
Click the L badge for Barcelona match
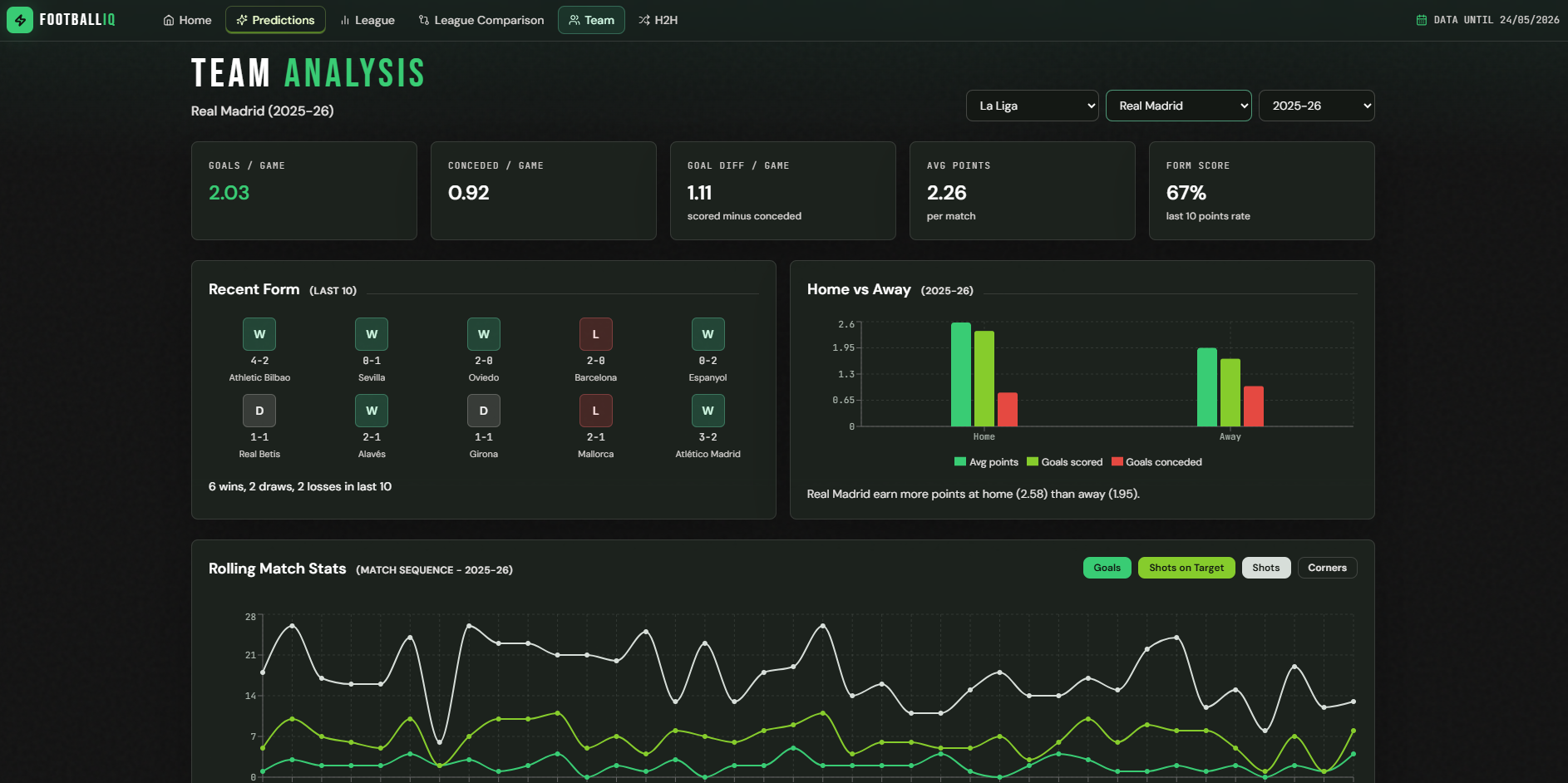click(x=596, y=334)
